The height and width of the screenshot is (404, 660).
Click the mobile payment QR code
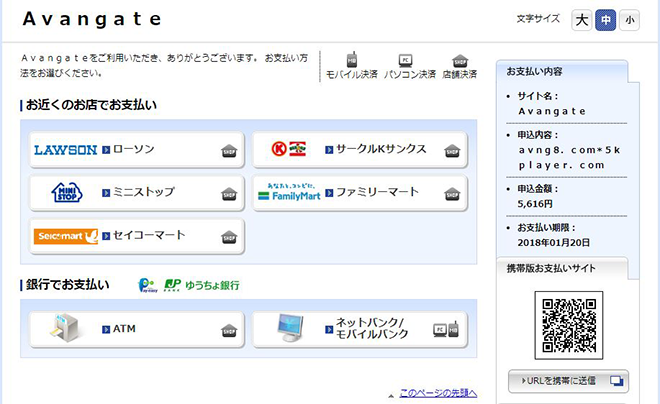(x=569, y=325)
